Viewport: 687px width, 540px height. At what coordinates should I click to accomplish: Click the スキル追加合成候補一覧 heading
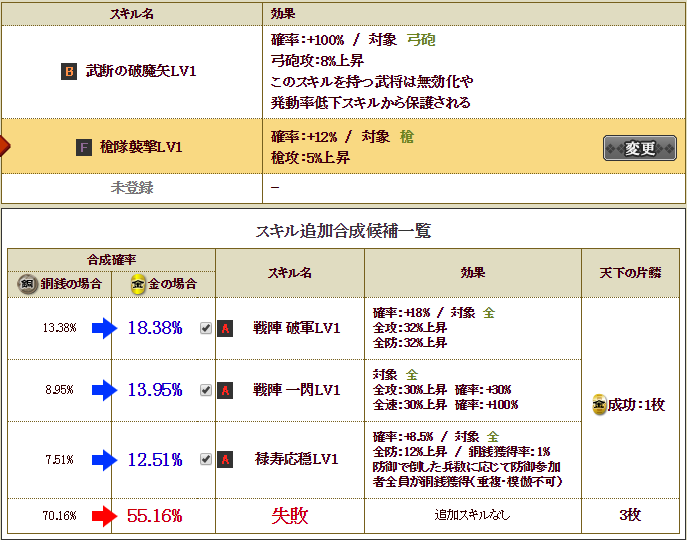pos(344,231)
